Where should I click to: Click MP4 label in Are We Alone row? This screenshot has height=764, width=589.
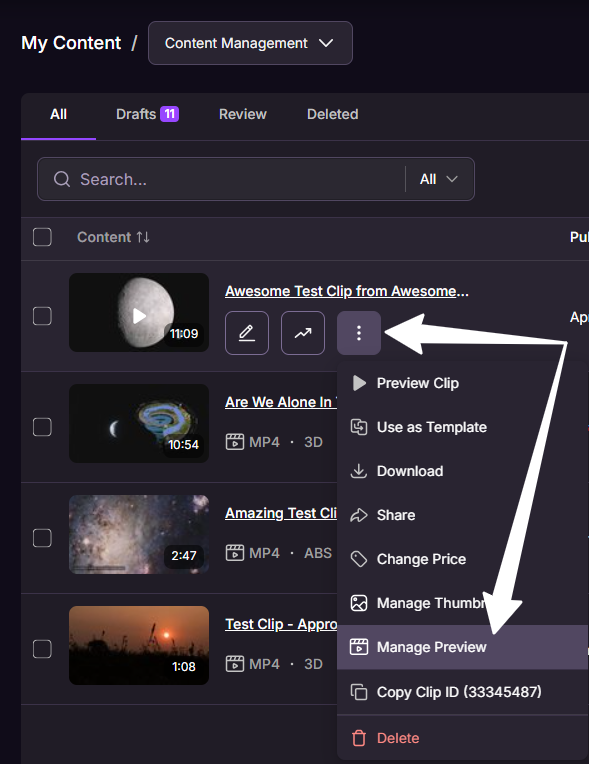(x=265, y=442)
